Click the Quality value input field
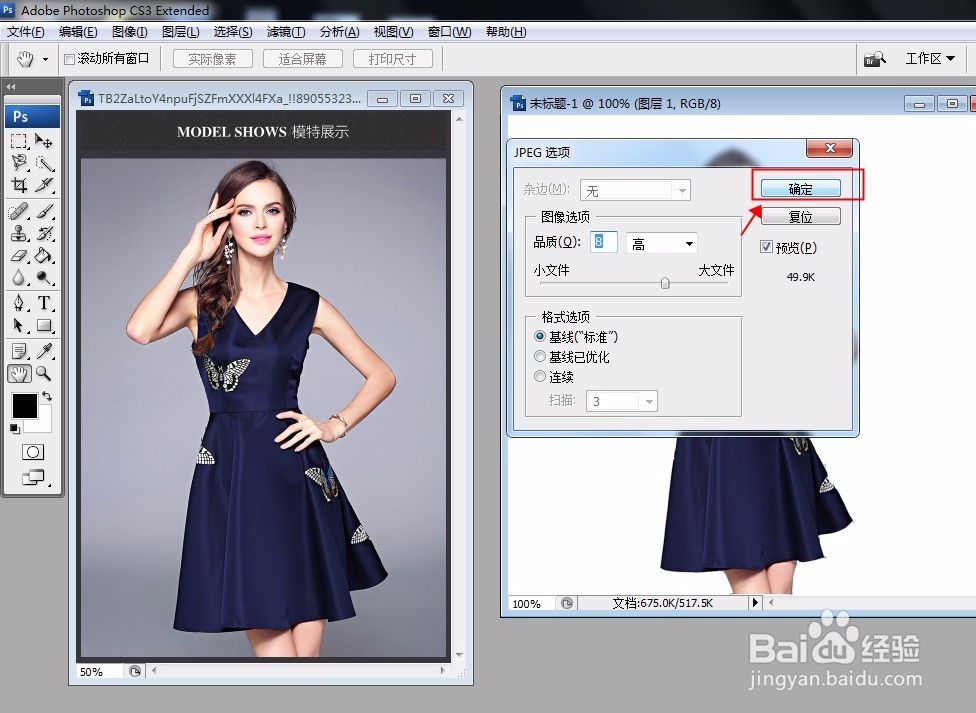 603,242
